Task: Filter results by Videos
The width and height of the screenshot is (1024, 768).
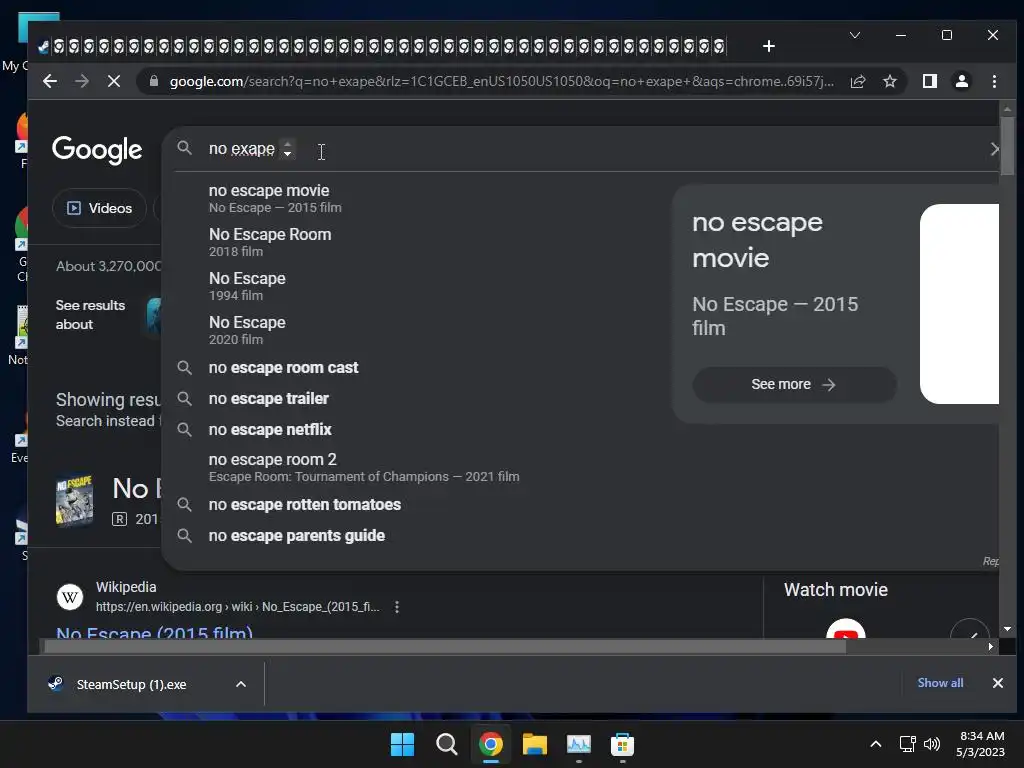Action: [x=99, y=208]
